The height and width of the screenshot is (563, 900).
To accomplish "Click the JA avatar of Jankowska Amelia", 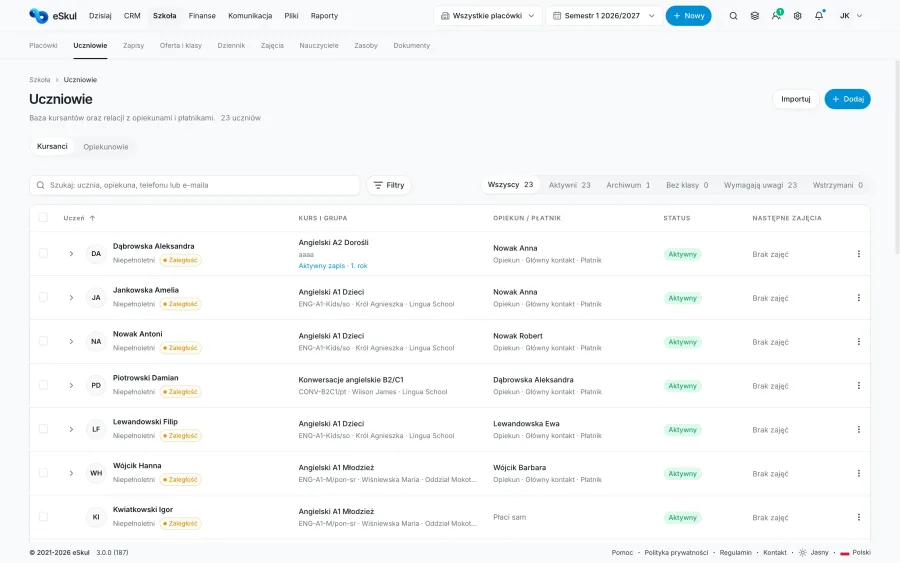I will click(96, 297).
